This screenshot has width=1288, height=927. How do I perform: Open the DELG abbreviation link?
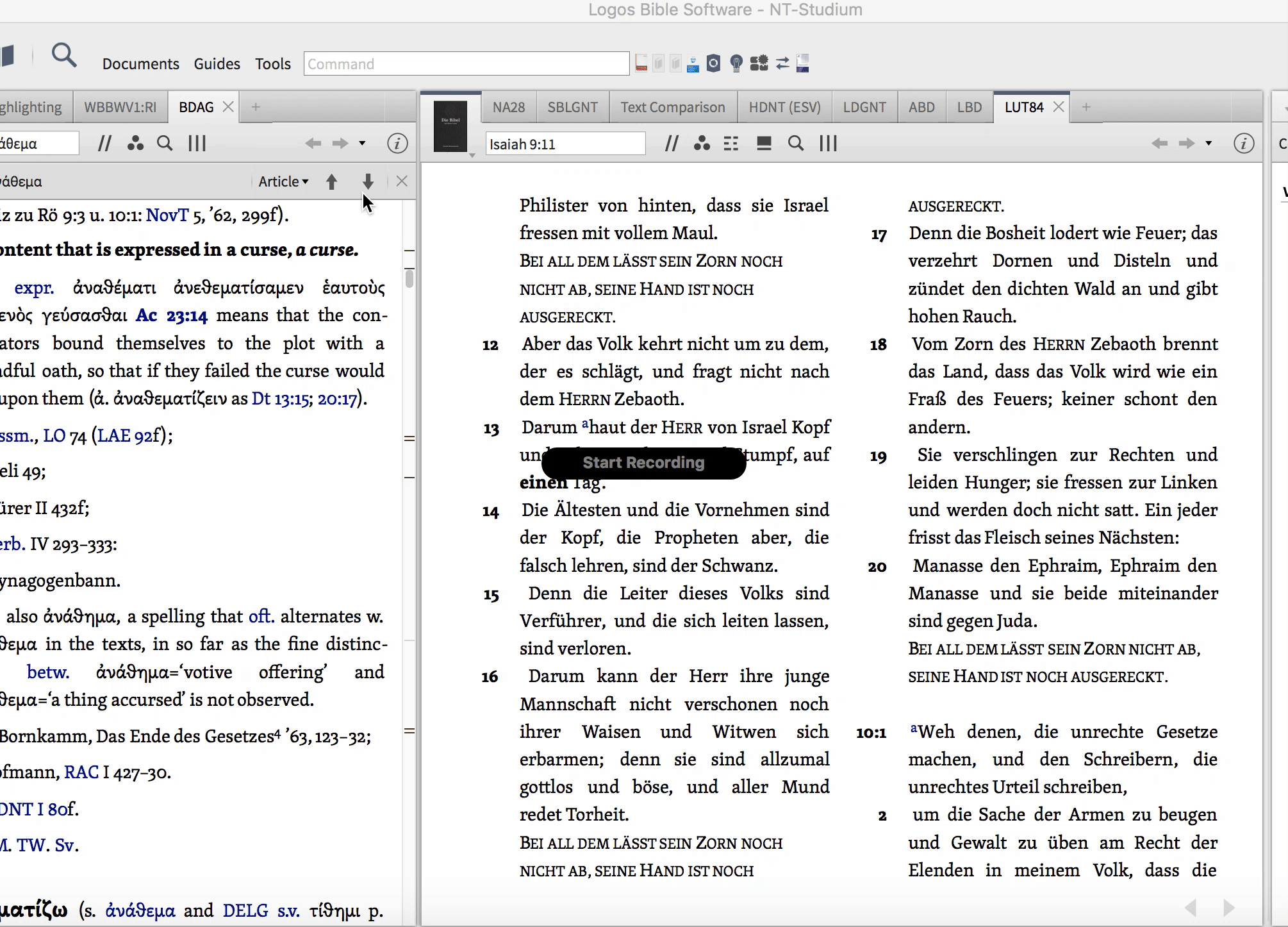245,911
